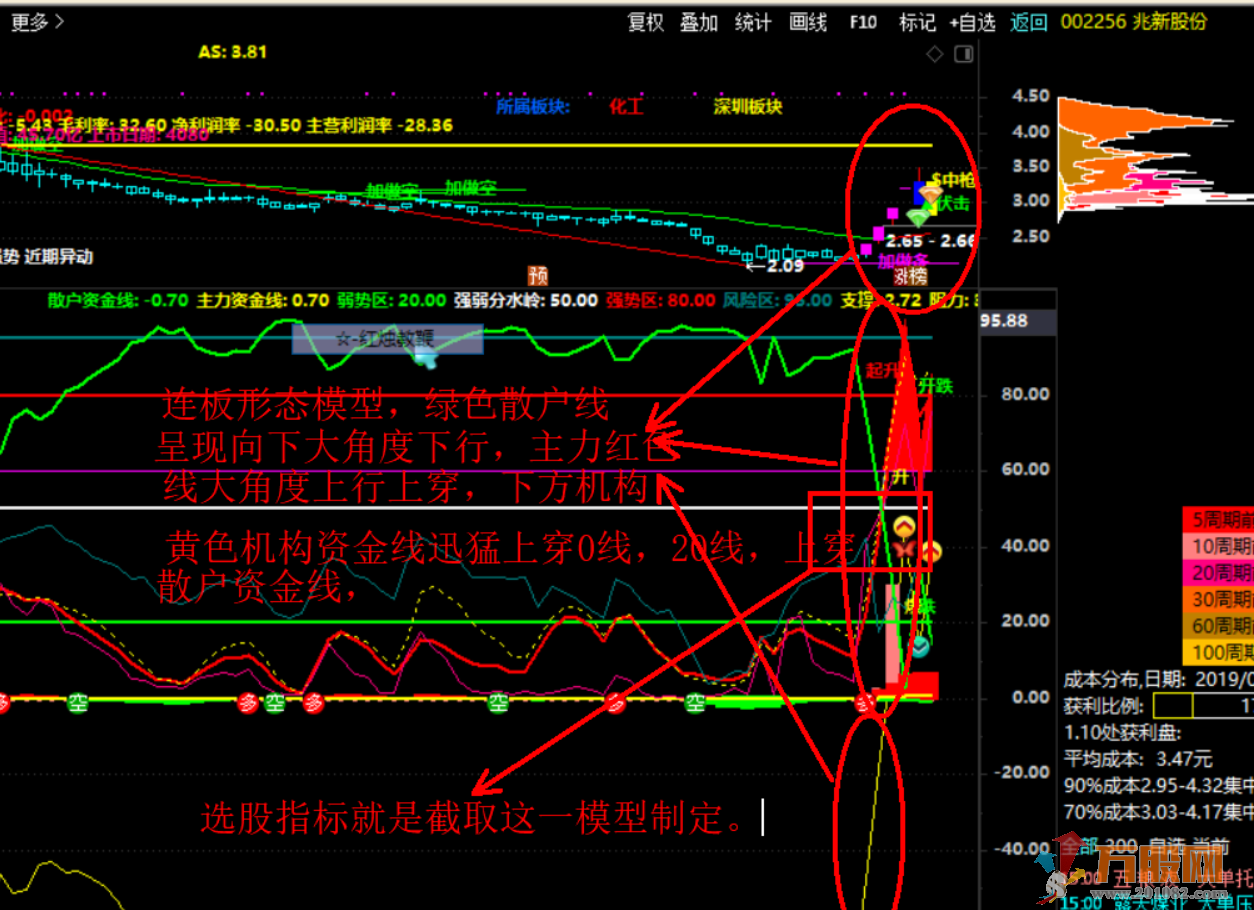This screenshot has width=1254, height=910.
Task: Click the ☆-红烛戴翼 indicator label box
Action: 387,338
